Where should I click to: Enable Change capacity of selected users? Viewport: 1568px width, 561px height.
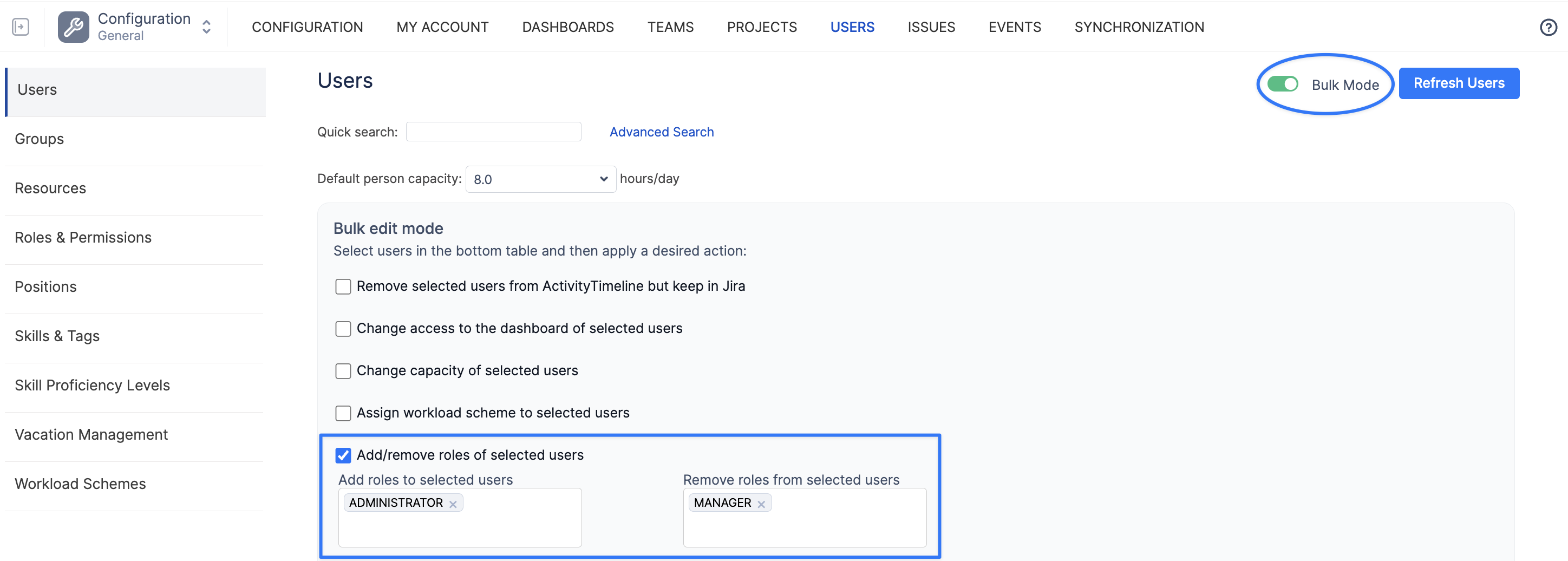pos(343,371)
